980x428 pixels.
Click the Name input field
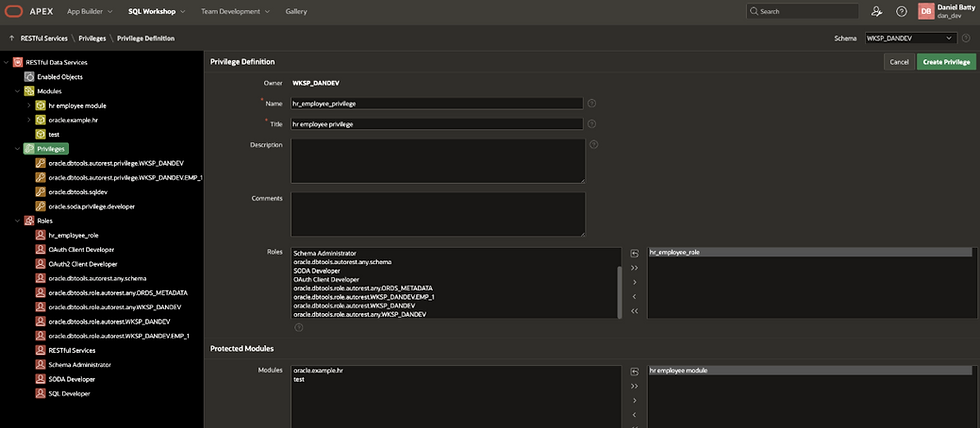coord(436,103)
